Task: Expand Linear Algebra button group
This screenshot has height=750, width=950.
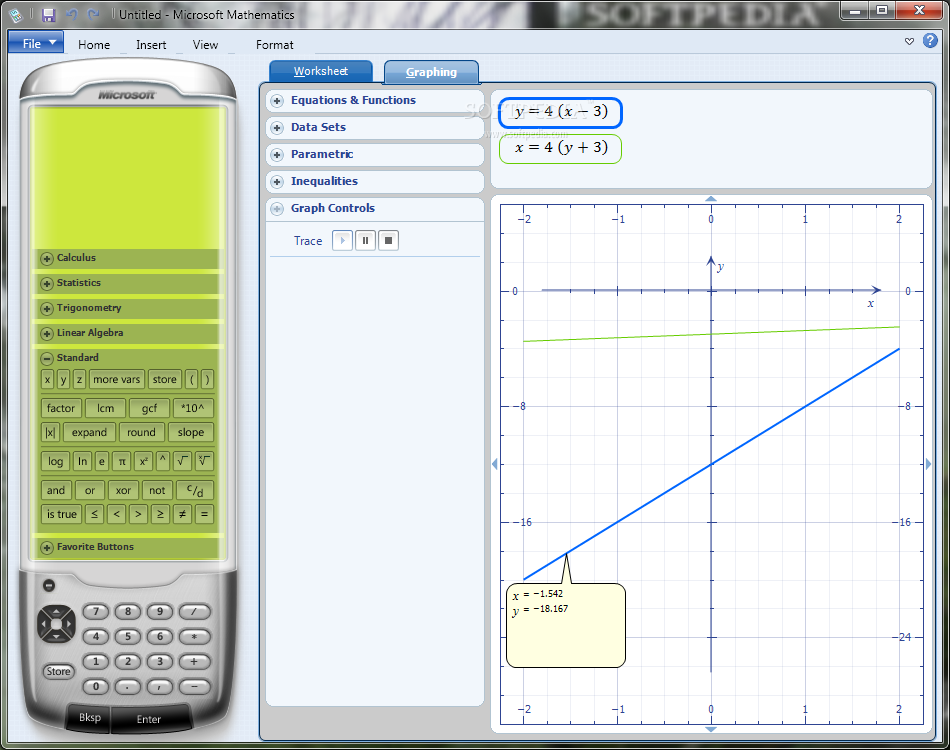Action: click(x=47, y=333)
